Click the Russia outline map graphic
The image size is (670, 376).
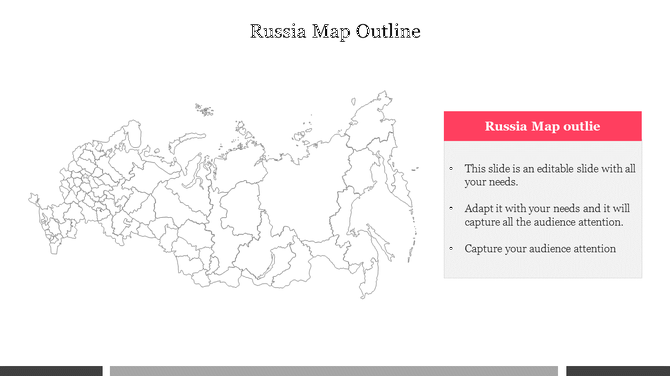tap(223, 194)
